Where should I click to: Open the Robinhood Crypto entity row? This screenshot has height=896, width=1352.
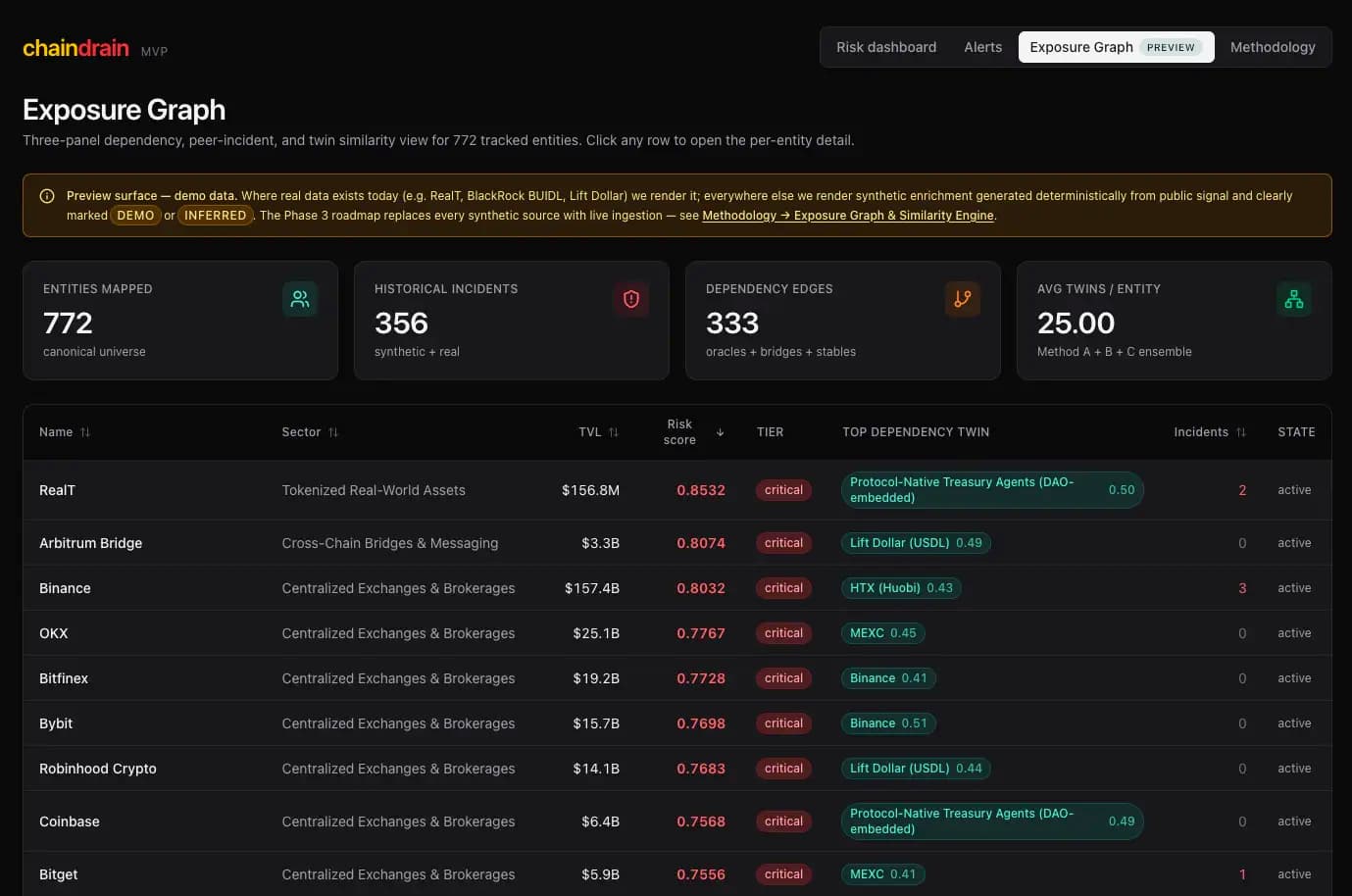(677, 769)
